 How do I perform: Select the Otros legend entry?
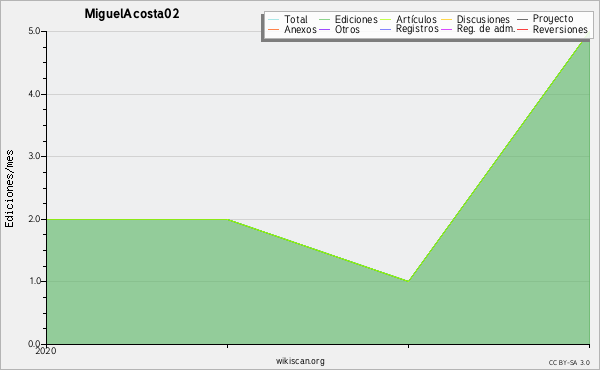pos(339,29)
